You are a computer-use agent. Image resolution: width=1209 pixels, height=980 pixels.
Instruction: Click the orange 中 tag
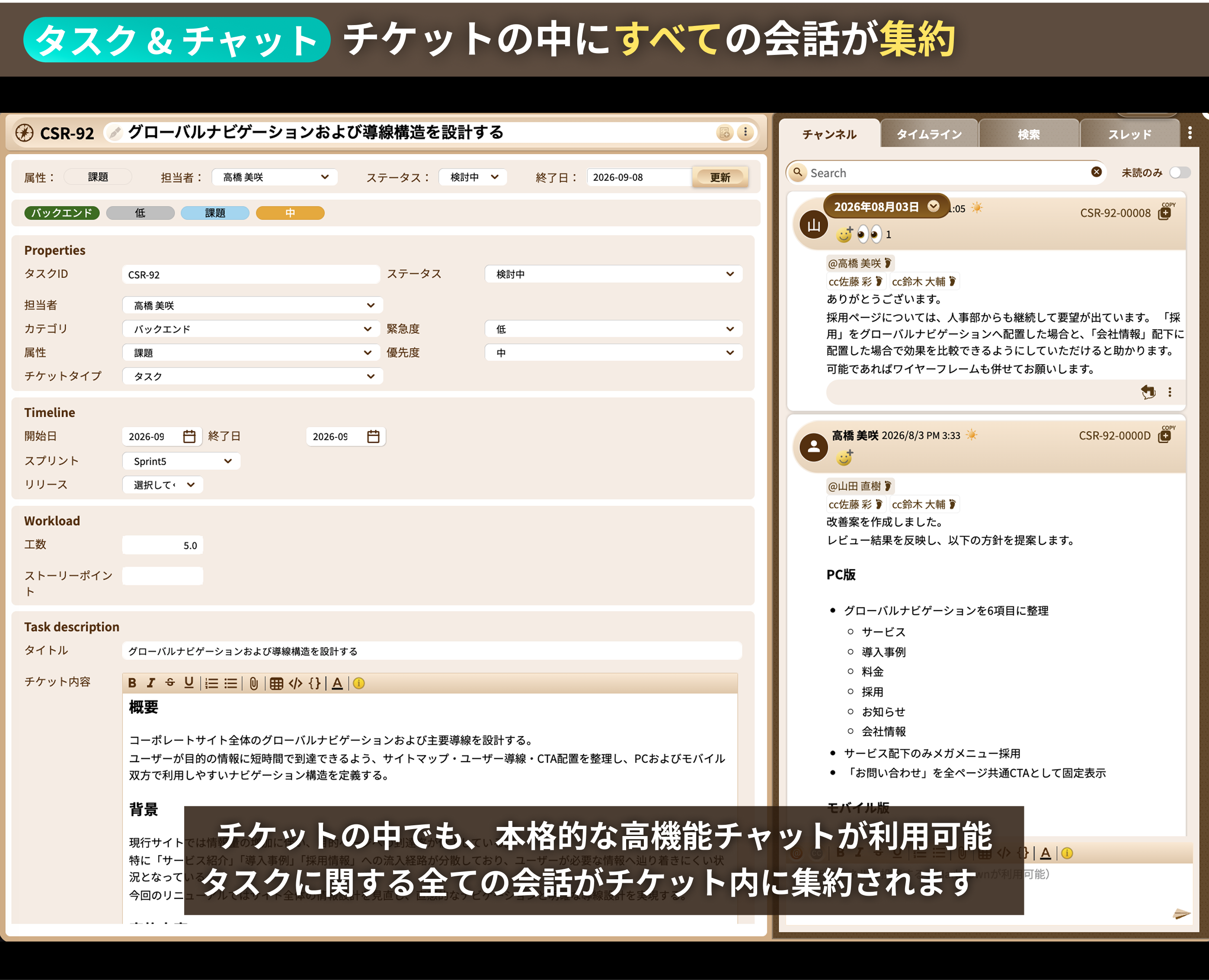point(290,213)
